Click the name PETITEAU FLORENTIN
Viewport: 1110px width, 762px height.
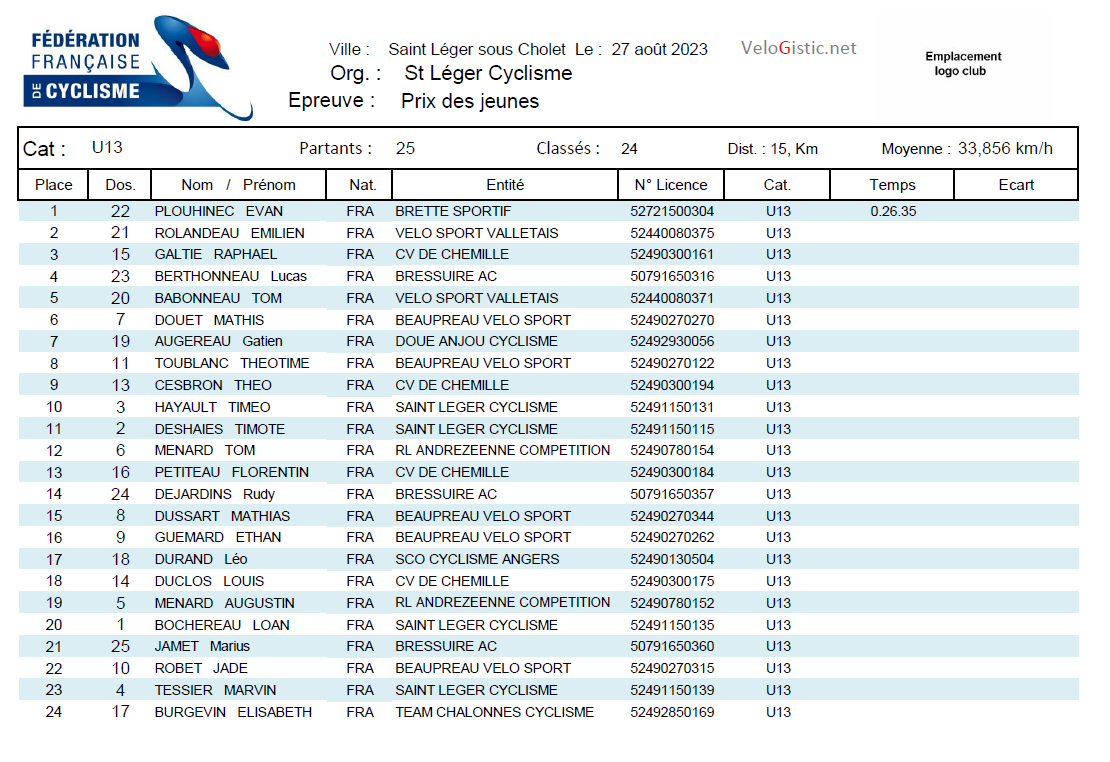pyautogui.click(x=231, y=472)
